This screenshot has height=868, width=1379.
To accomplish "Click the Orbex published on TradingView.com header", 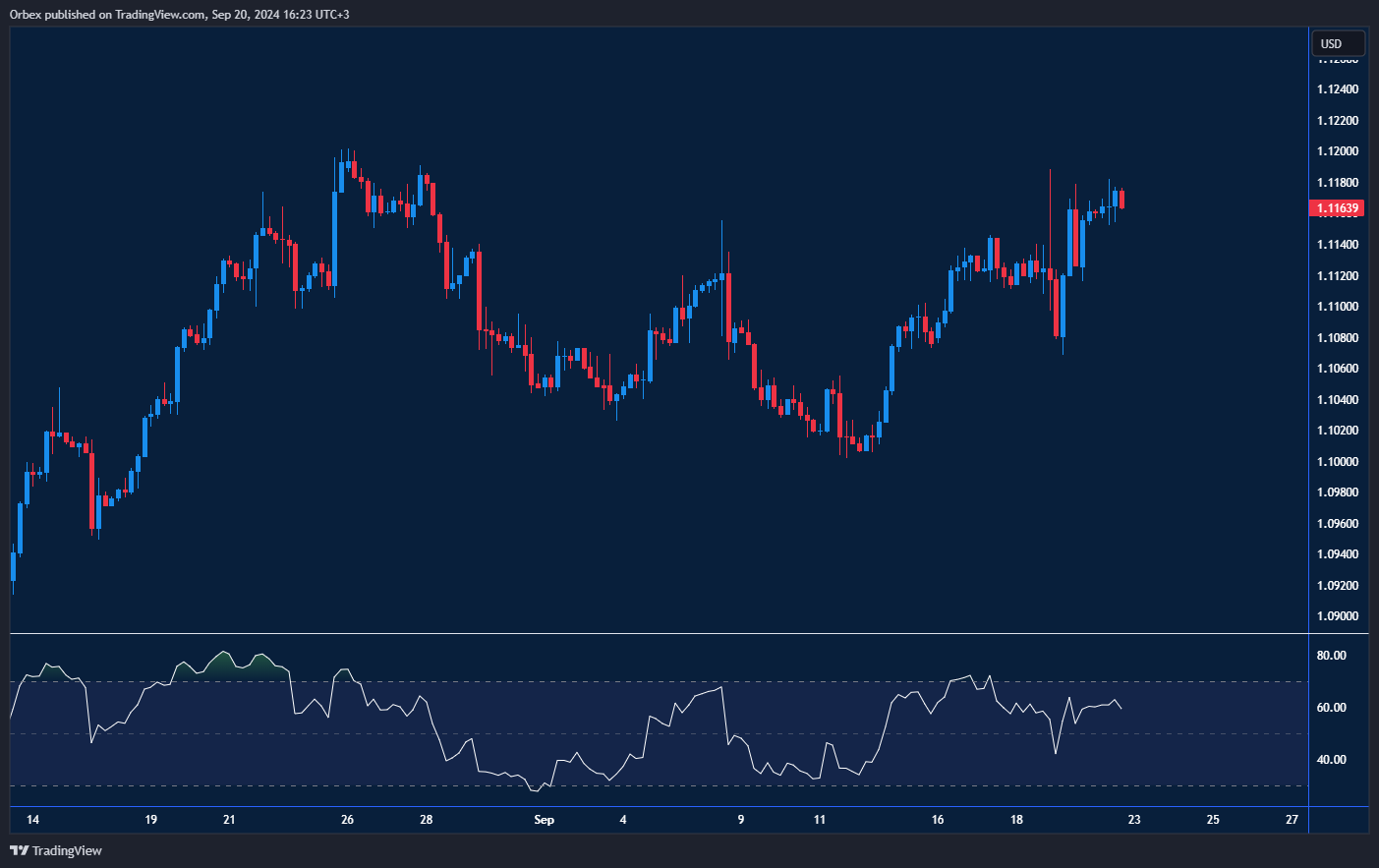I will [179, 14].
